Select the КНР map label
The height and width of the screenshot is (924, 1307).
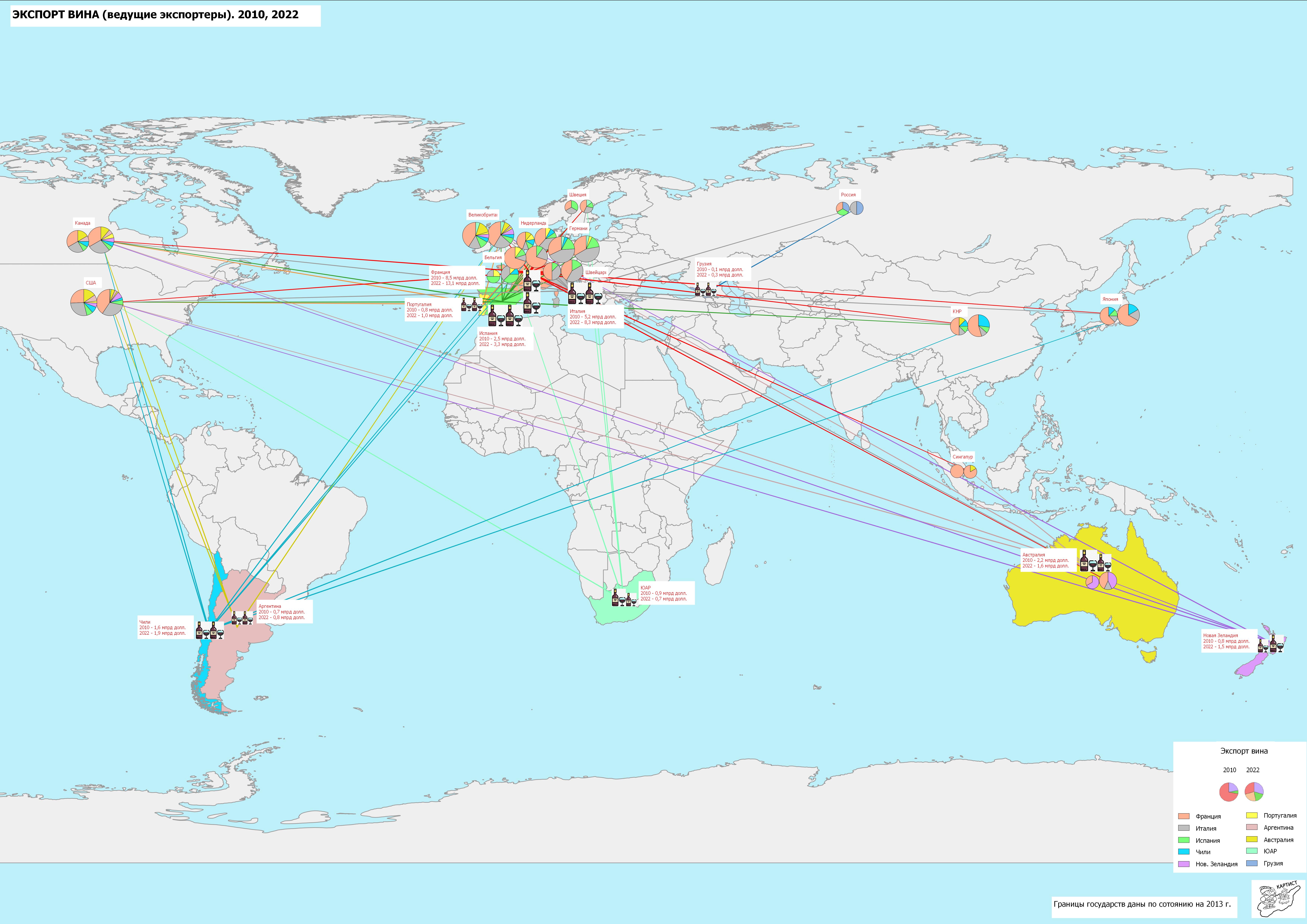[957, 311]
